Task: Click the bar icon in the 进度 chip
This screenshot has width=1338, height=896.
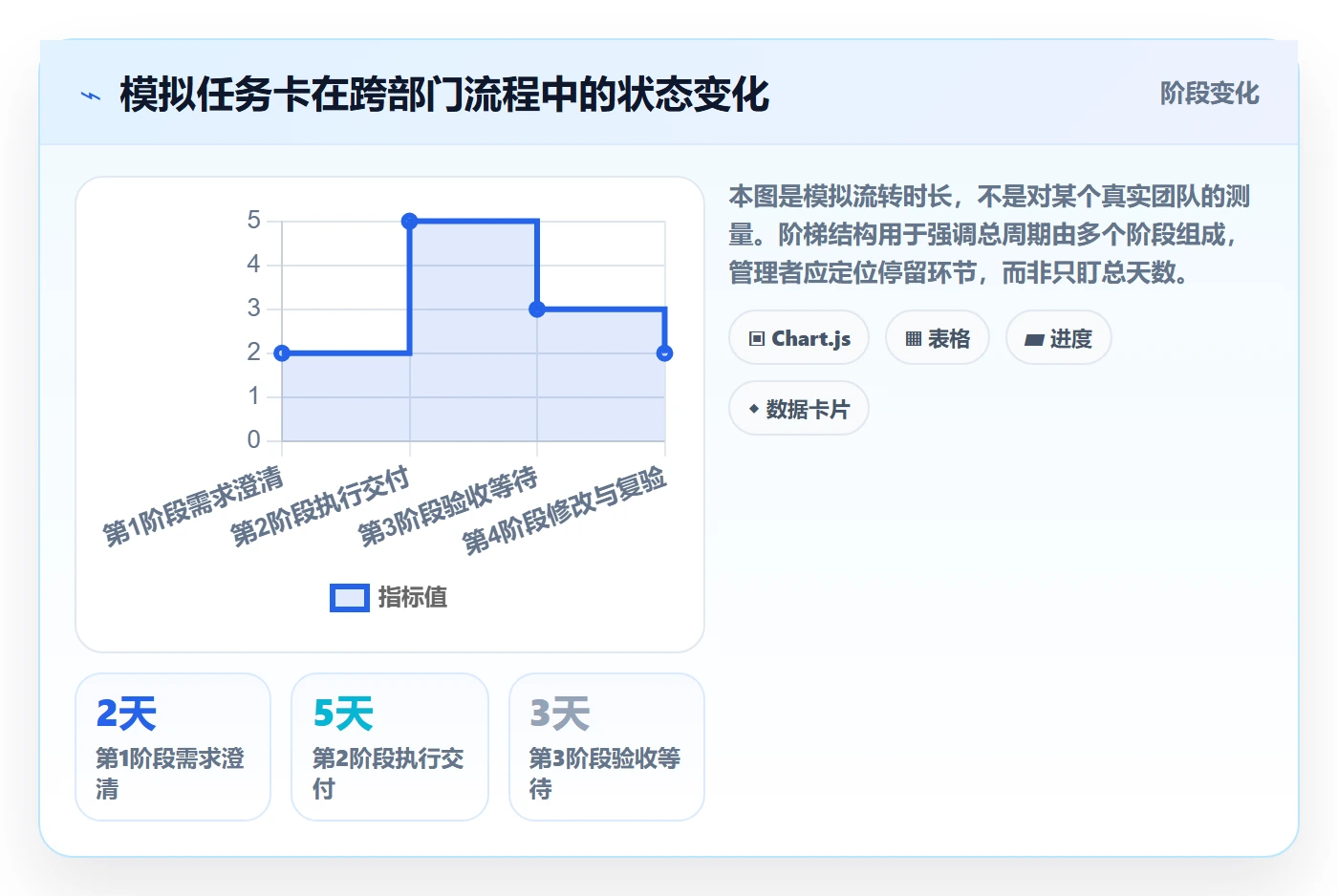Action: [x=1034, y=339]
